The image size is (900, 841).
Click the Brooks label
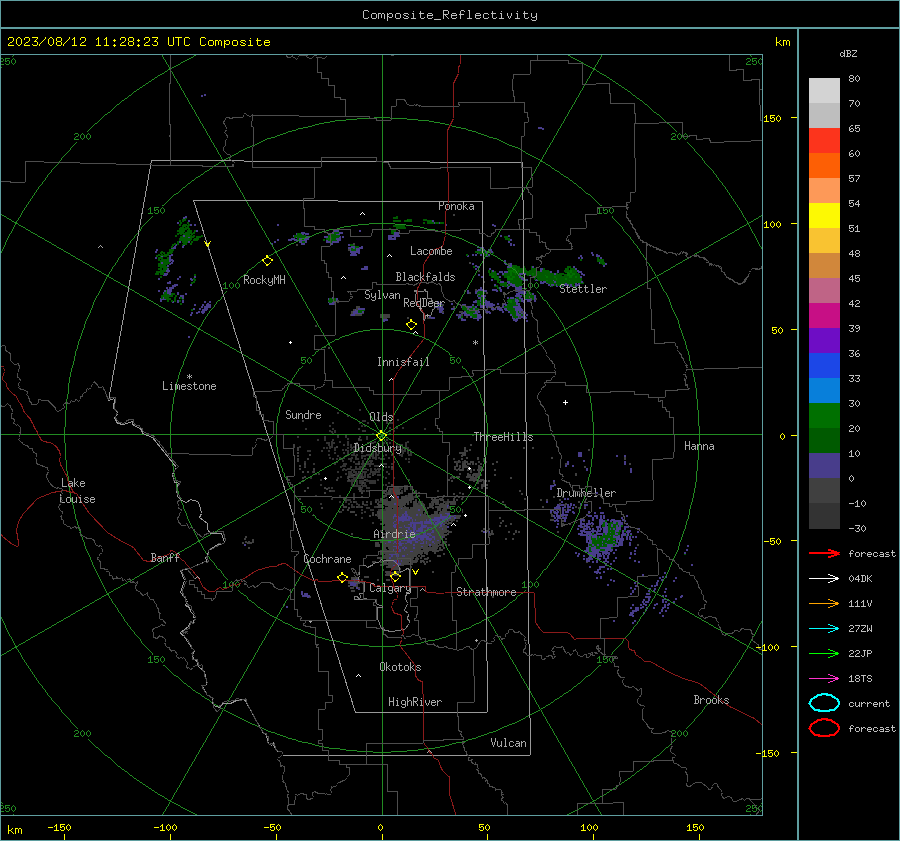coord(711,700)
